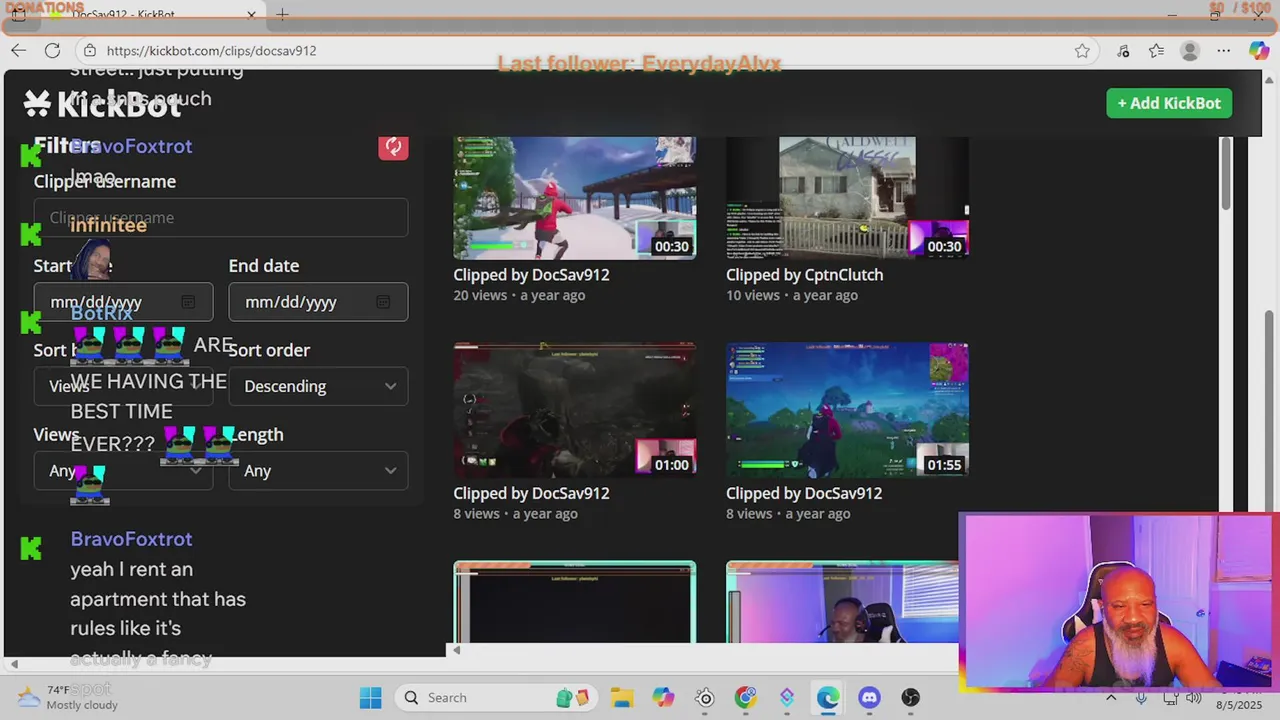The image size is (1280, 720).
Task: Open End date calendar picker
Action: [x=383, y=302]
